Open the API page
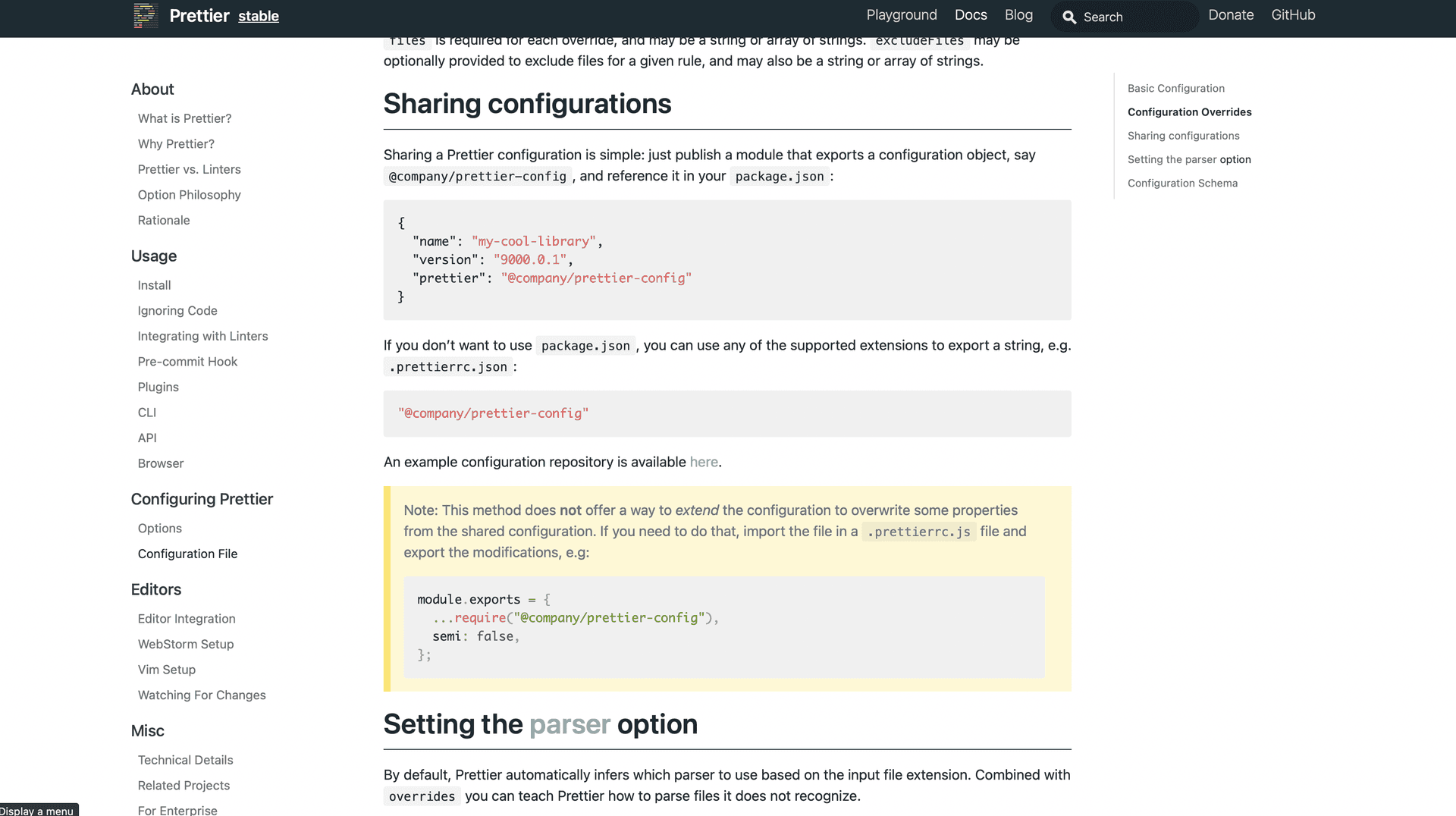Screen dimensions: 1456x816 tap(147, 438)
